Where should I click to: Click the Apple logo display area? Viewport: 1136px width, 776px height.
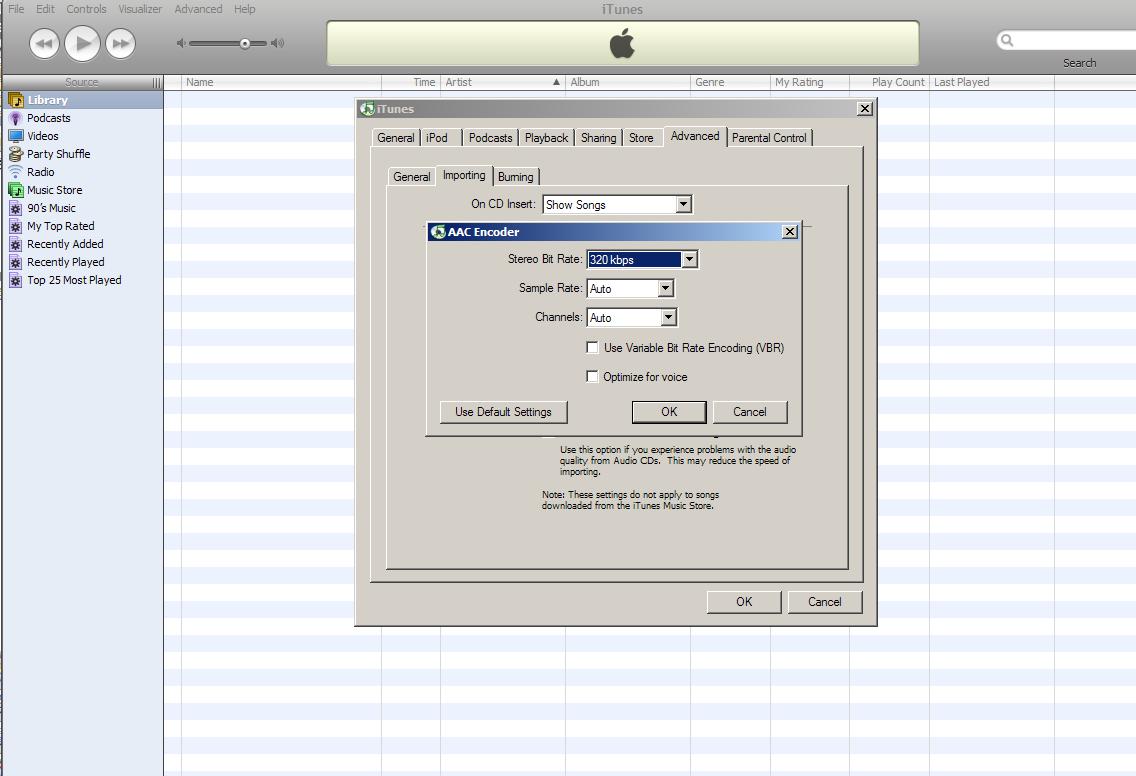(x=622, y=43)
